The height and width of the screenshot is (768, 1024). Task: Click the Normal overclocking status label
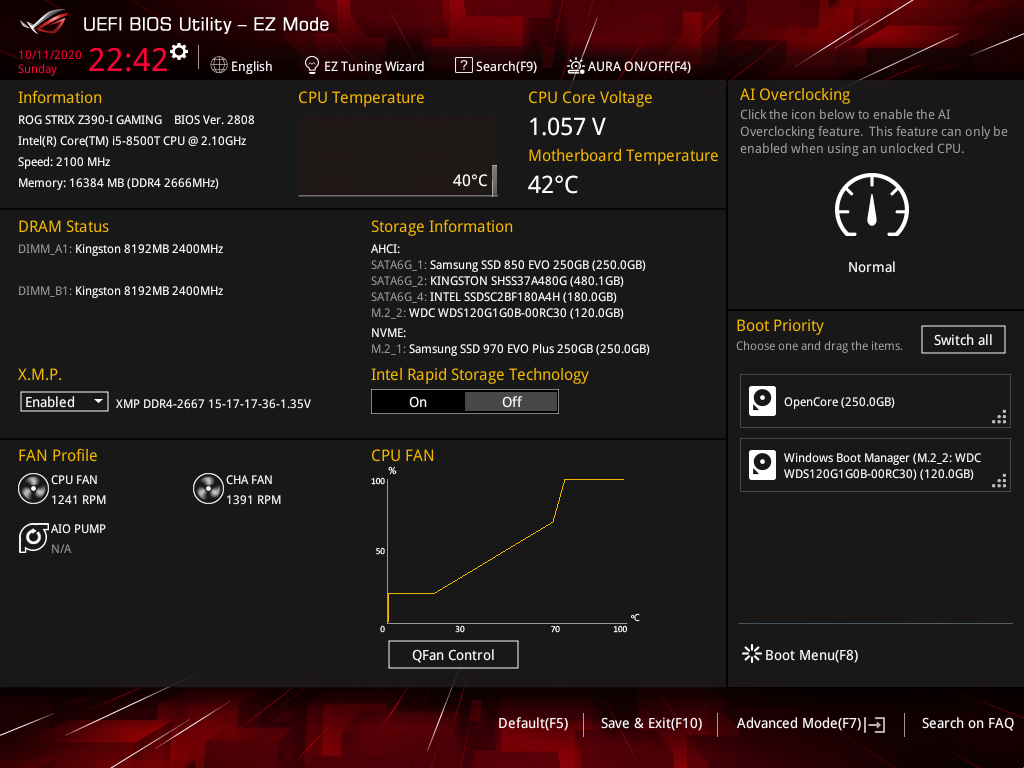871,267
